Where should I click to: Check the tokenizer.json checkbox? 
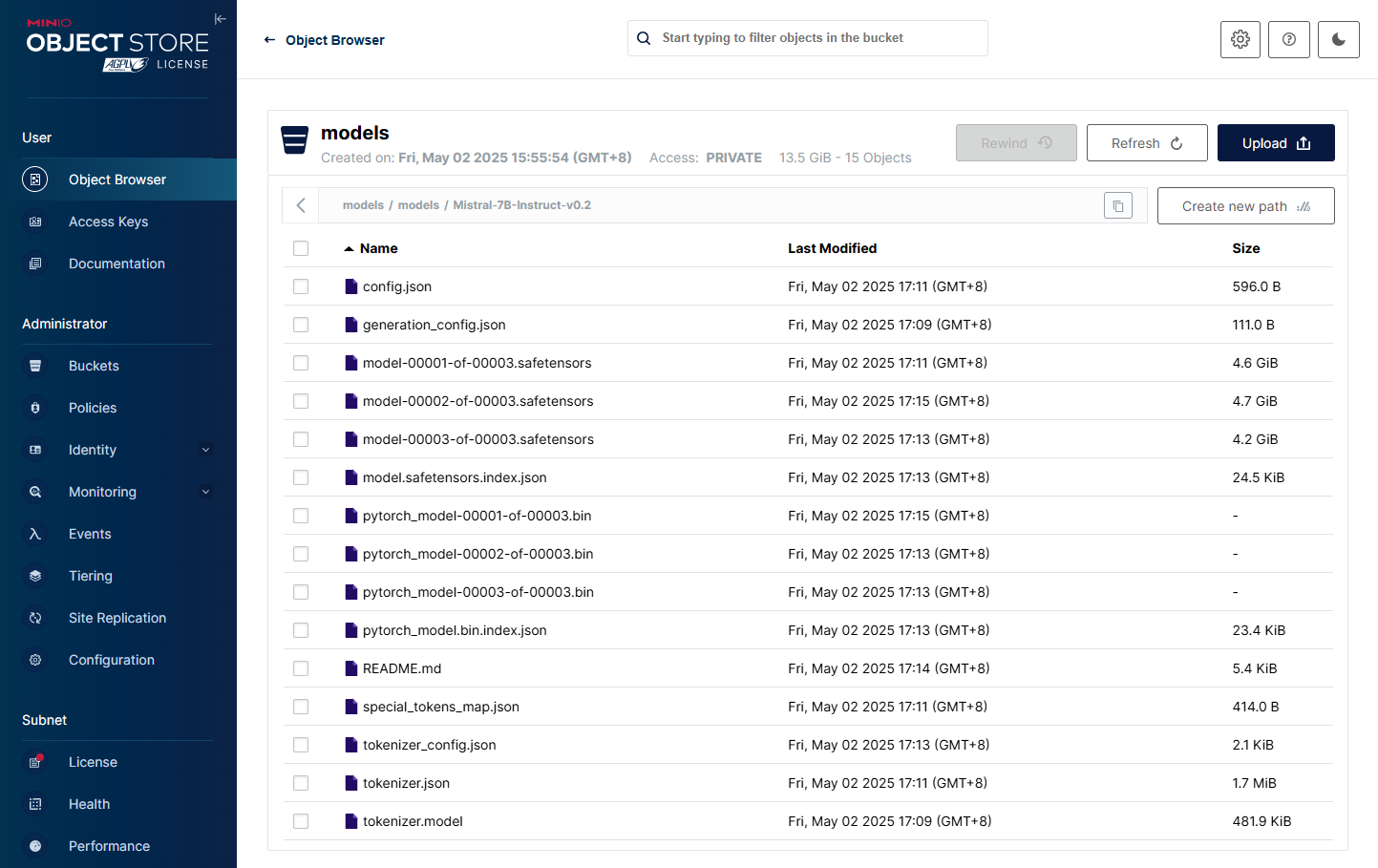[301, 783]
